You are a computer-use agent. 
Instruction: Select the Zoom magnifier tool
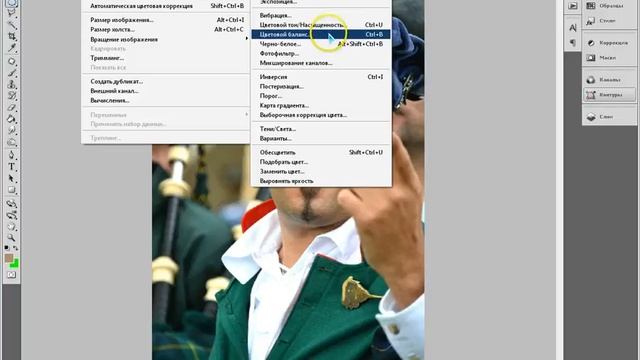tap(11, 237)
